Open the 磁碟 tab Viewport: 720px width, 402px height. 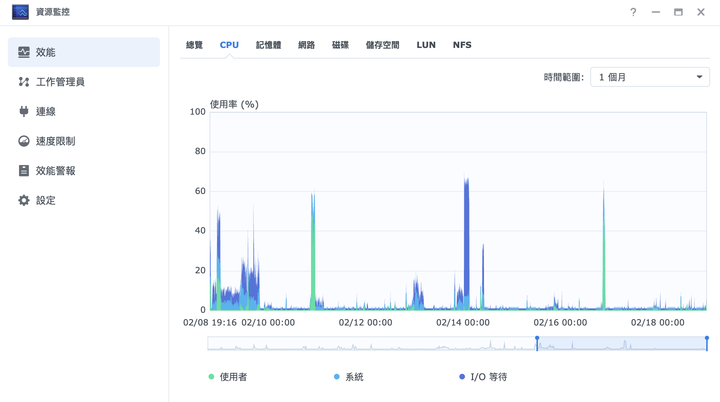pyautogui.click(x=340, y=45)
